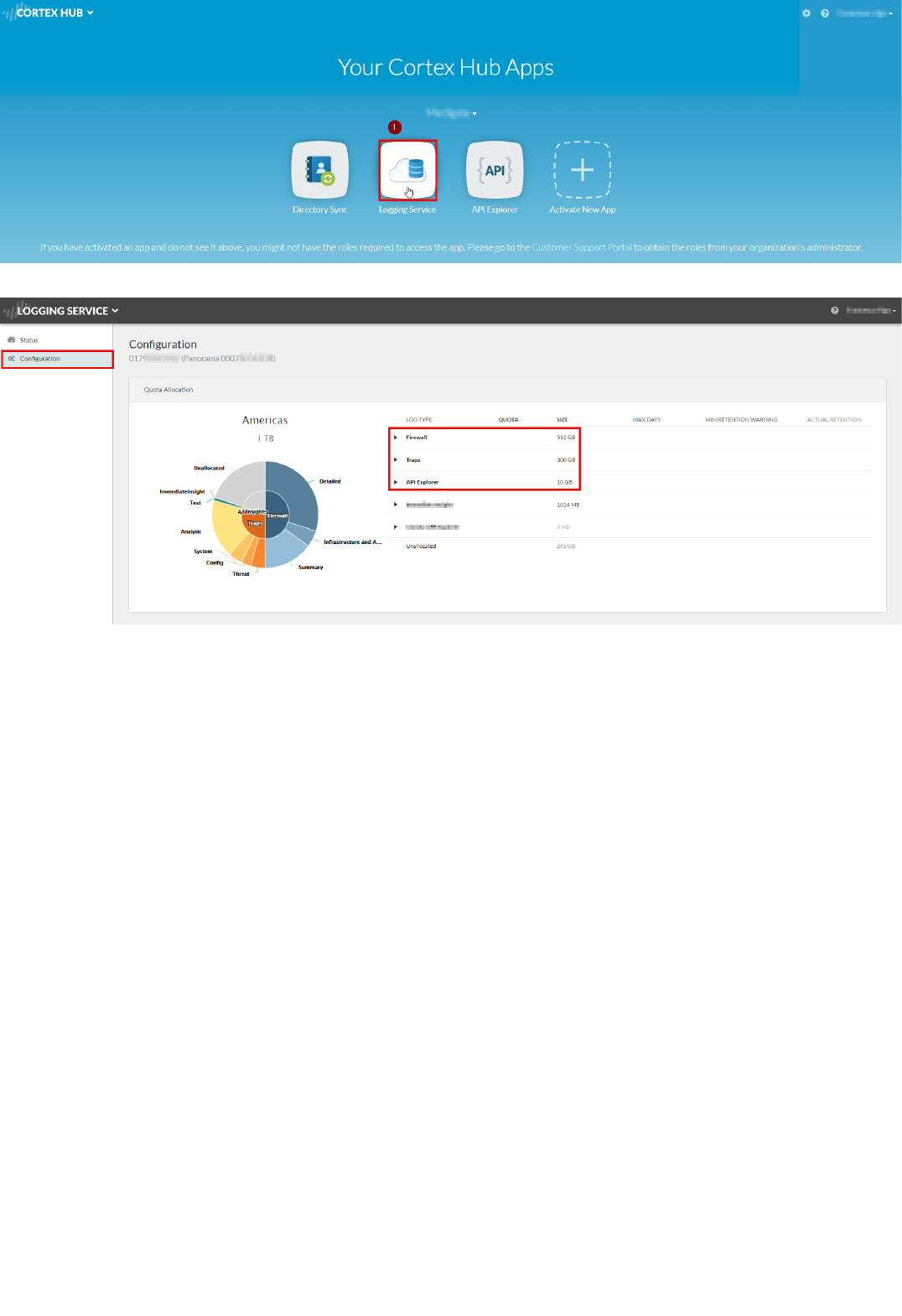Image resolution: width=902 pixels, height=1316 pixels.
Task: Click the Unallocated 201 GB value
Action: point(566,547)
